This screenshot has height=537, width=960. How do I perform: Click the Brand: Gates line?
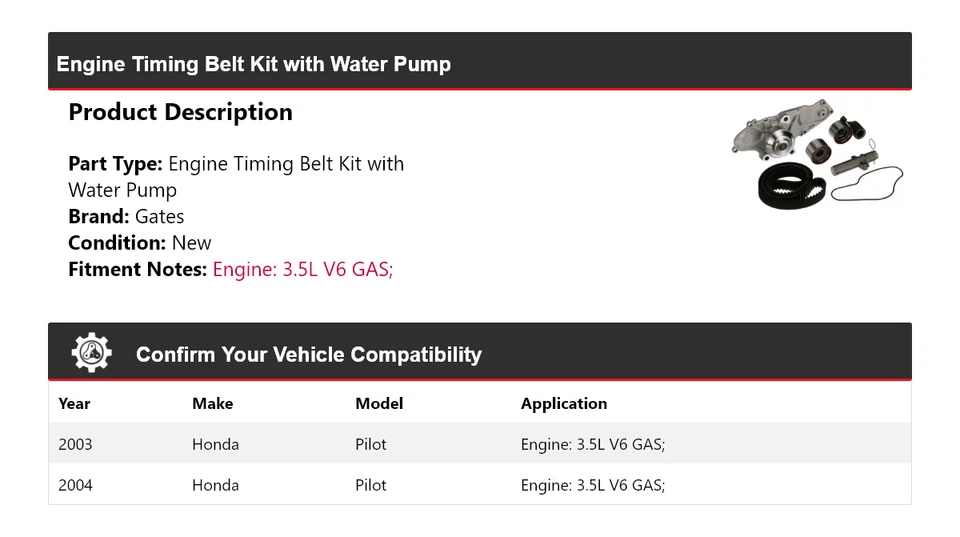click(x=126, y=216)
